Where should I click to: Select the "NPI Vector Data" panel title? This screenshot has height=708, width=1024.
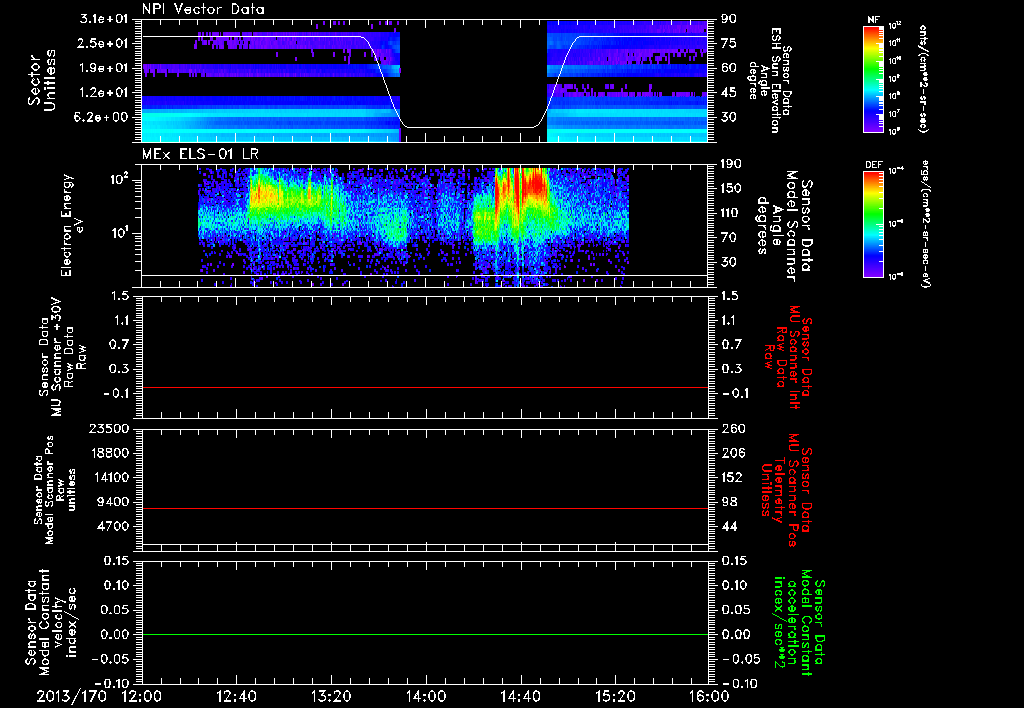[203, 9]
